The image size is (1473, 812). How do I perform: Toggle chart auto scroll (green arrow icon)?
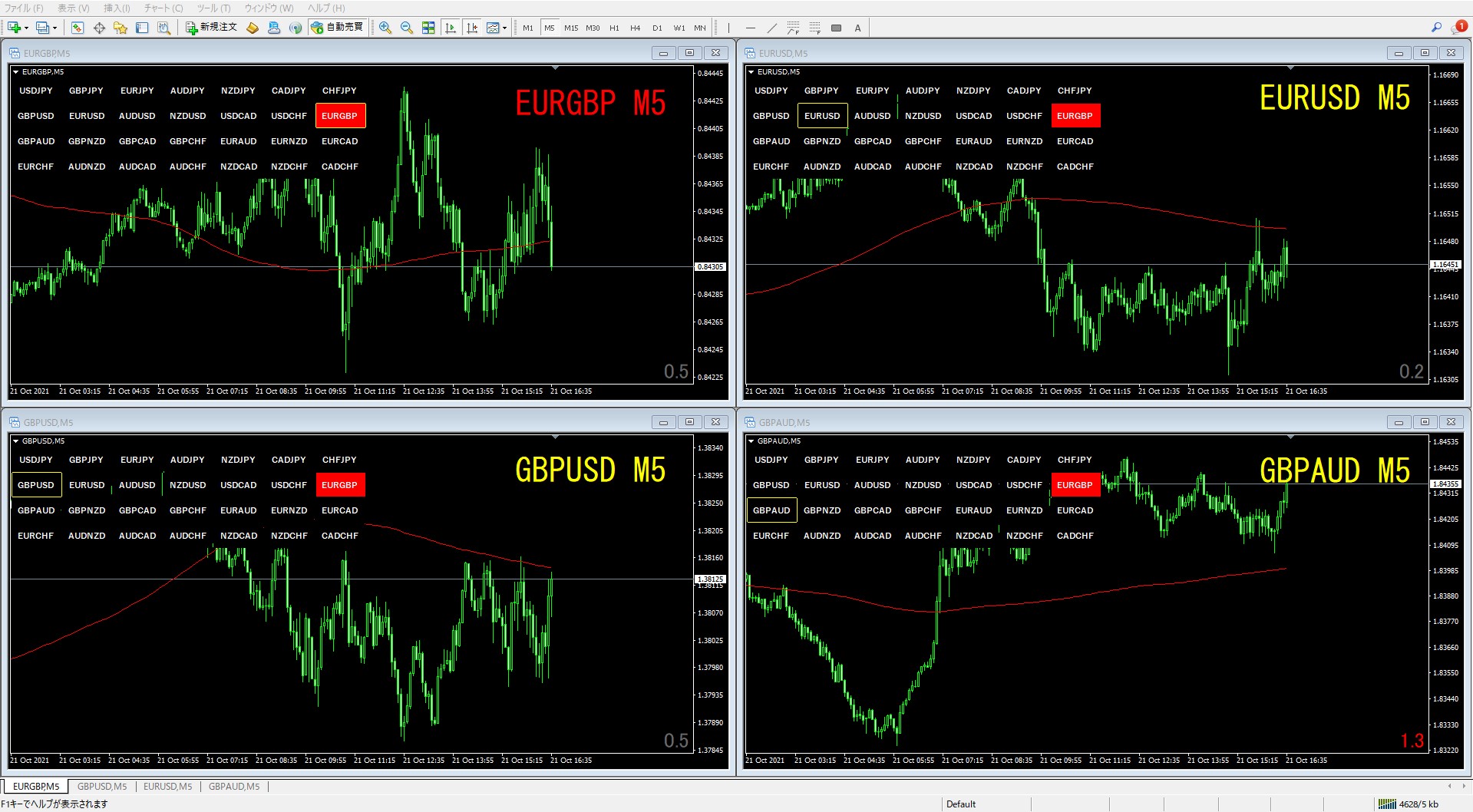(451, 28)
